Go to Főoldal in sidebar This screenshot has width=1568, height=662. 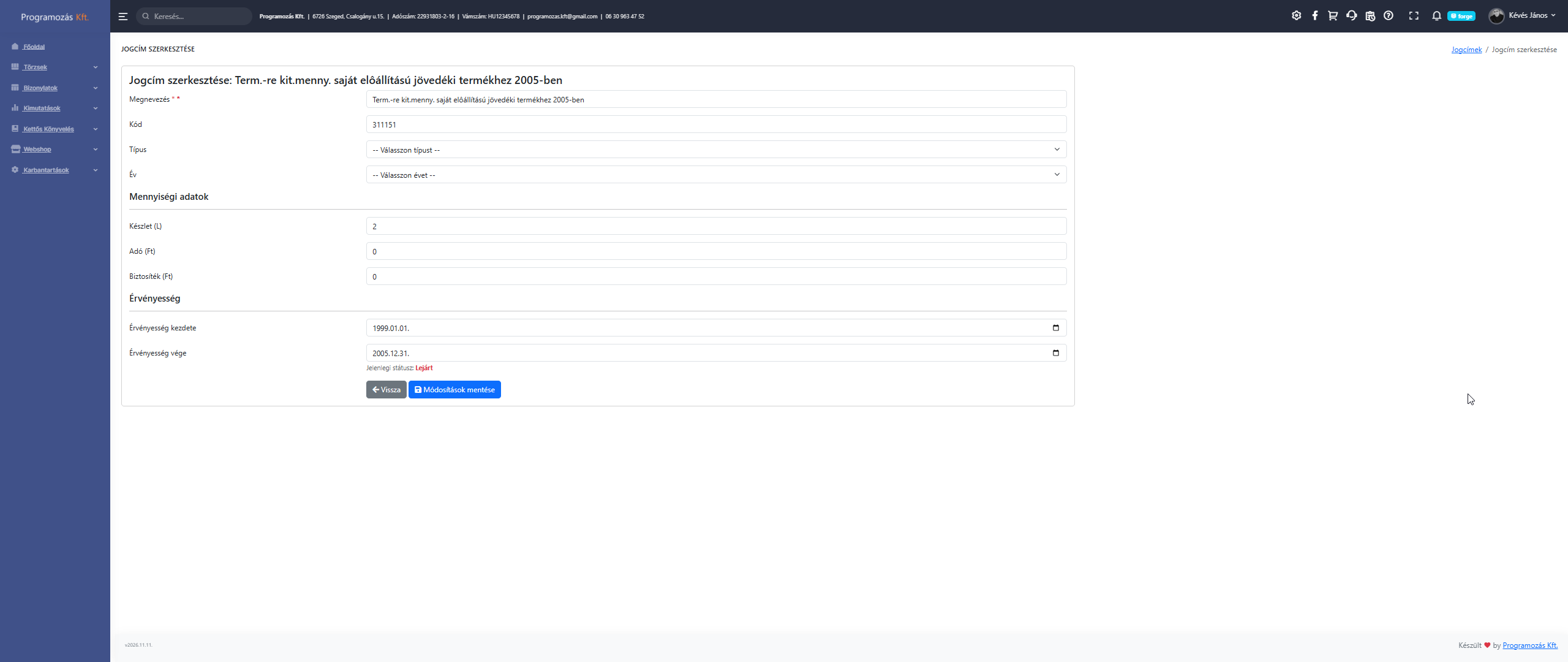point(34,47)
